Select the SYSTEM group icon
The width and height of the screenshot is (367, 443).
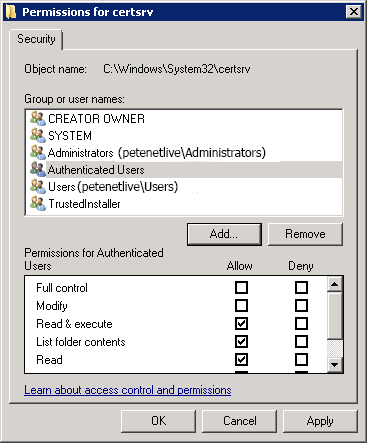click(x=38, y=135)
